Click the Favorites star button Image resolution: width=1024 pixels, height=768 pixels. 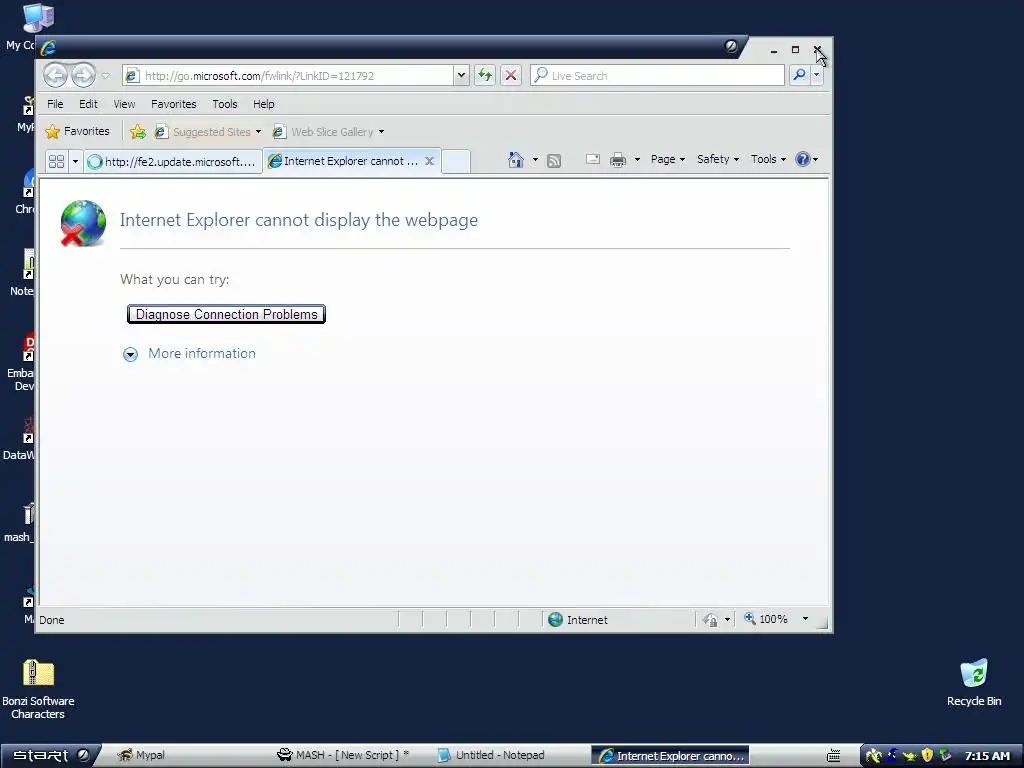77,131
